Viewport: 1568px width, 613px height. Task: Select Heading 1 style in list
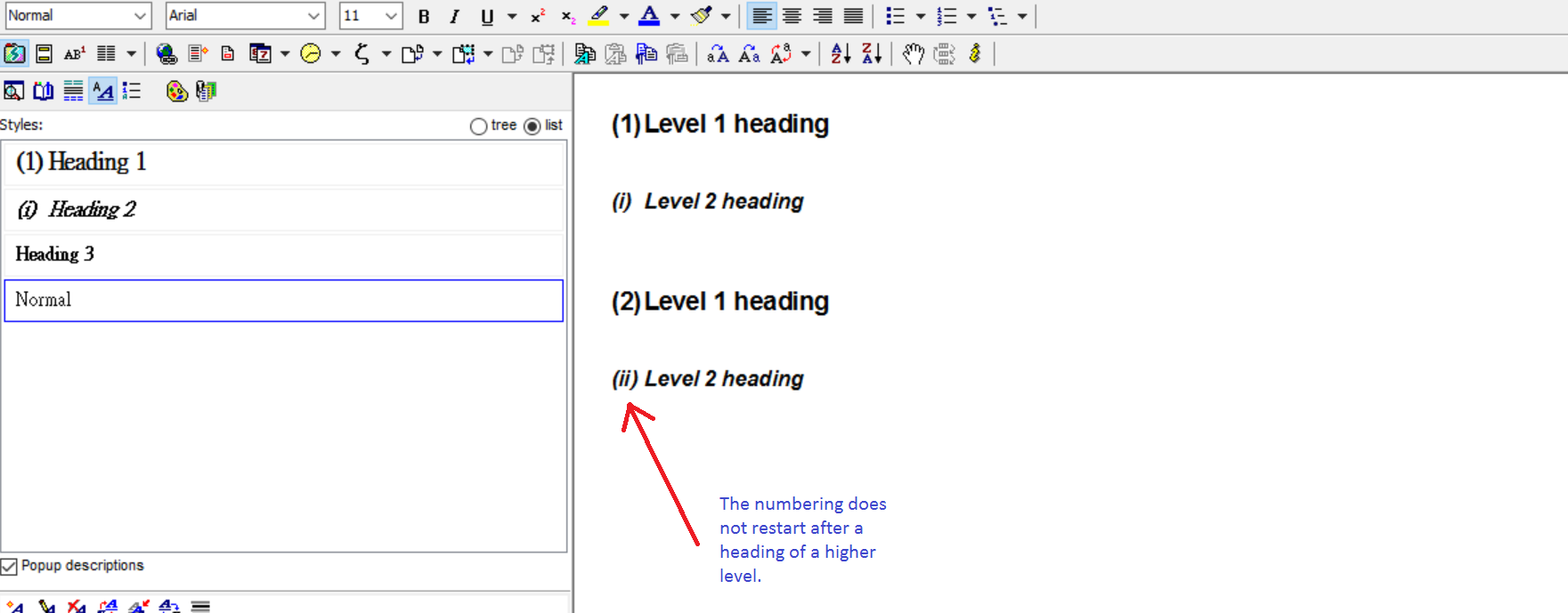[283, 162]
